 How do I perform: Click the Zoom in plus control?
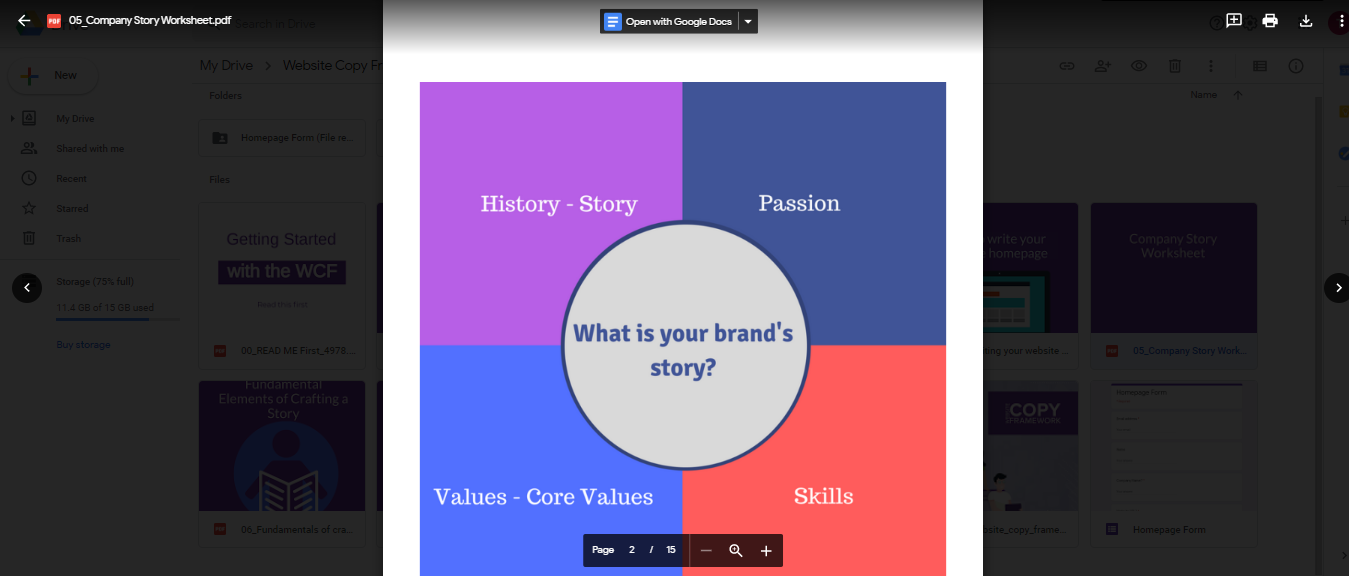(x=766, y=550)
